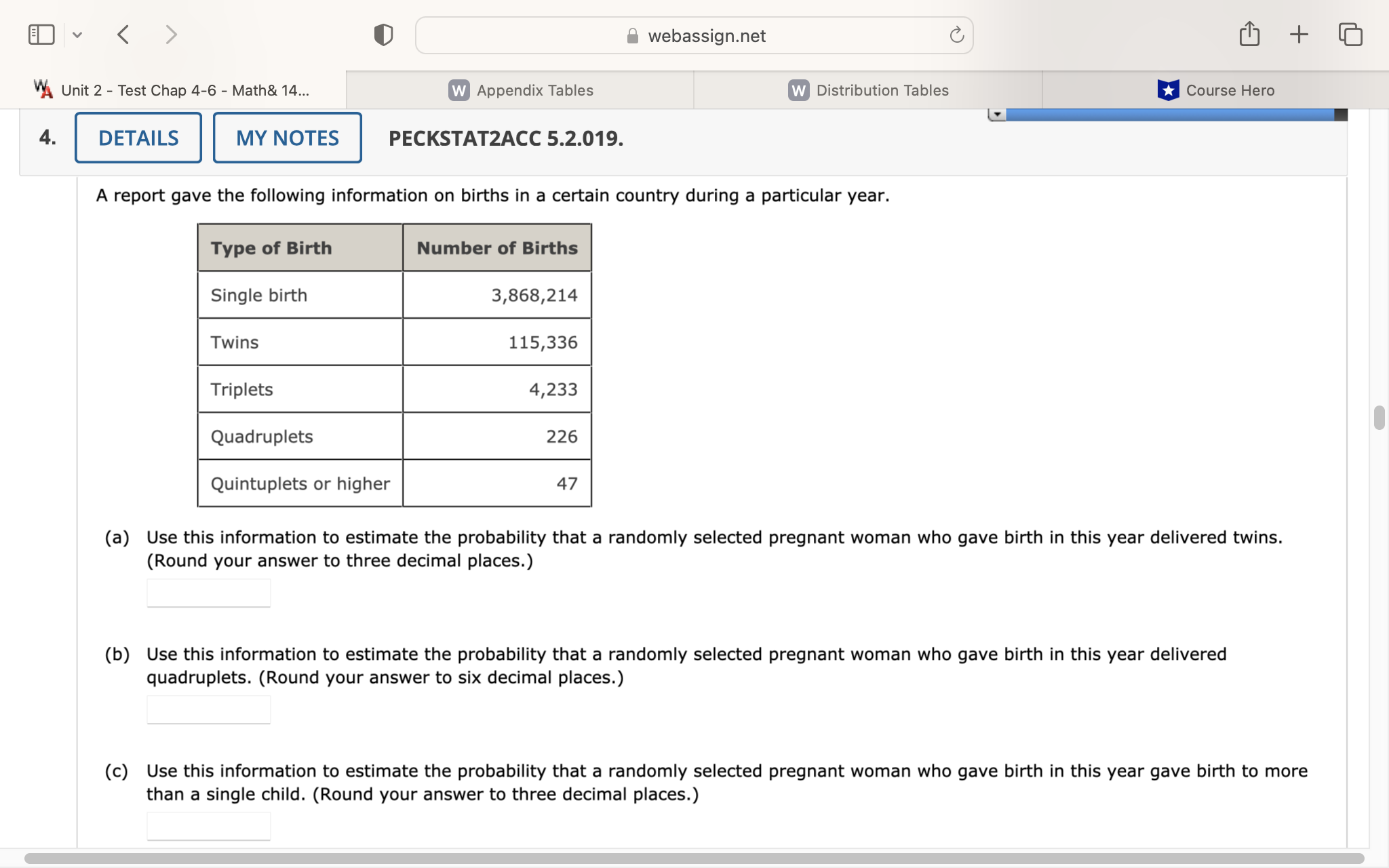Expand the sidebar options chevron
This screenshot has height=868, width=1389.
[x=77, y=35]
